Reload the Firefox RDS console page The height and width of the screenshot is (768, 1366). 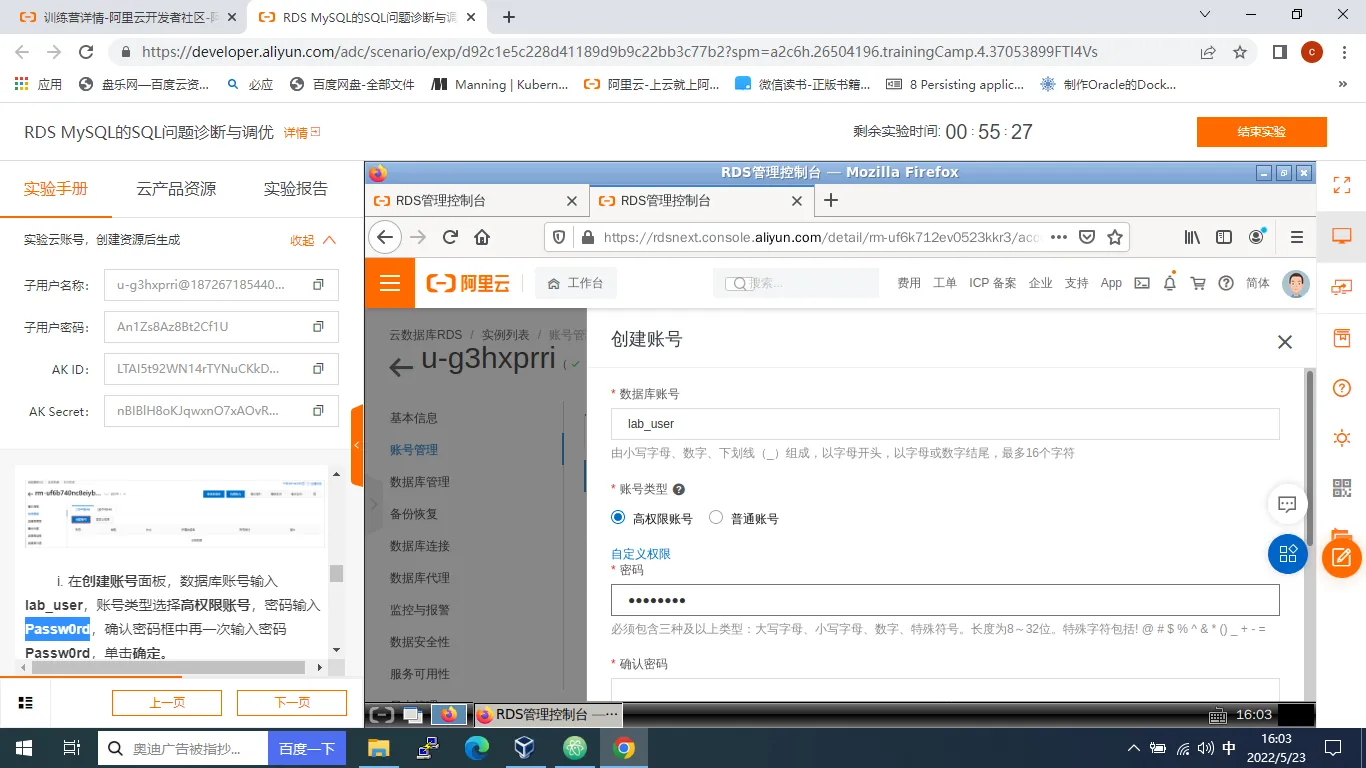450,237
